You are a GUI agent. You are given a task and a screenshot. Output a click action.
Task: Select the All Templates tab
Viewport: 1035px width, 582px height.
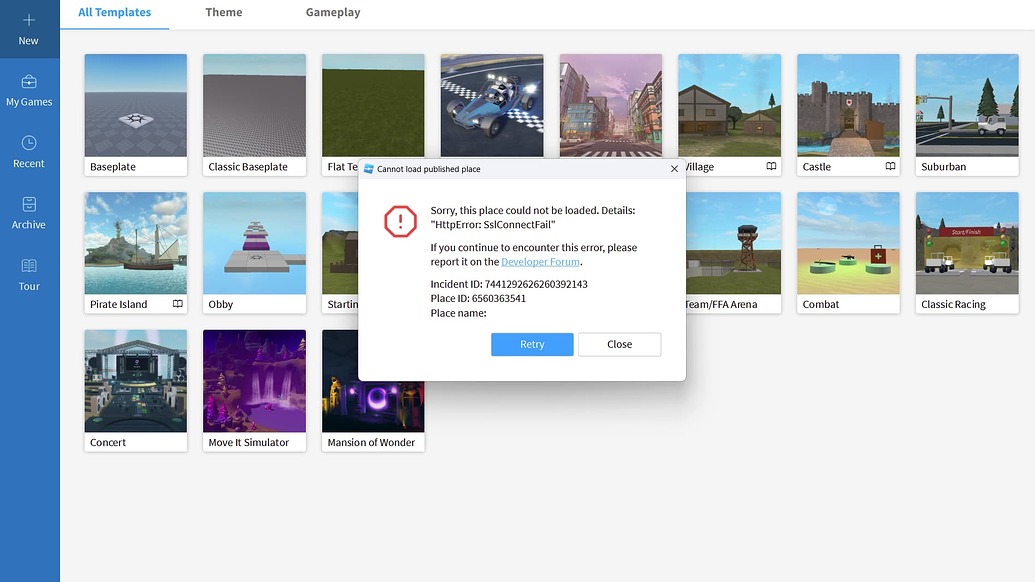pyautogui.click(x=113, y=12)
